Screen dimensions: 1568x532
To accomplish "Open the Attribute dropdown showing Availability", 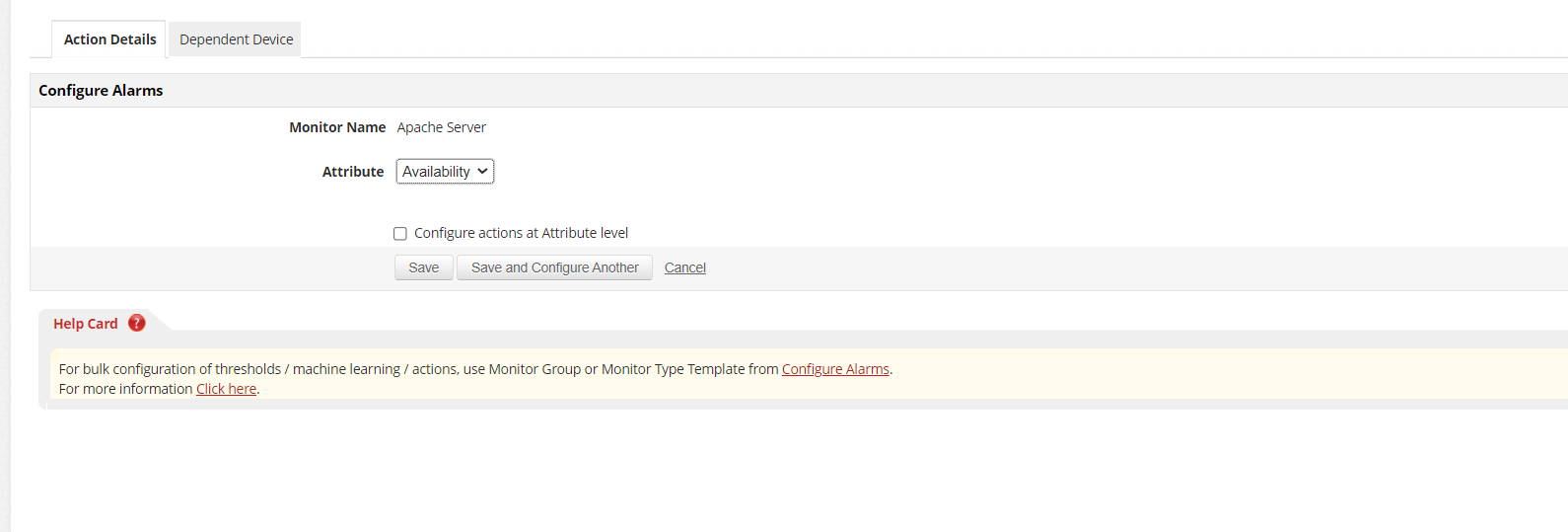I will [437, 172].
